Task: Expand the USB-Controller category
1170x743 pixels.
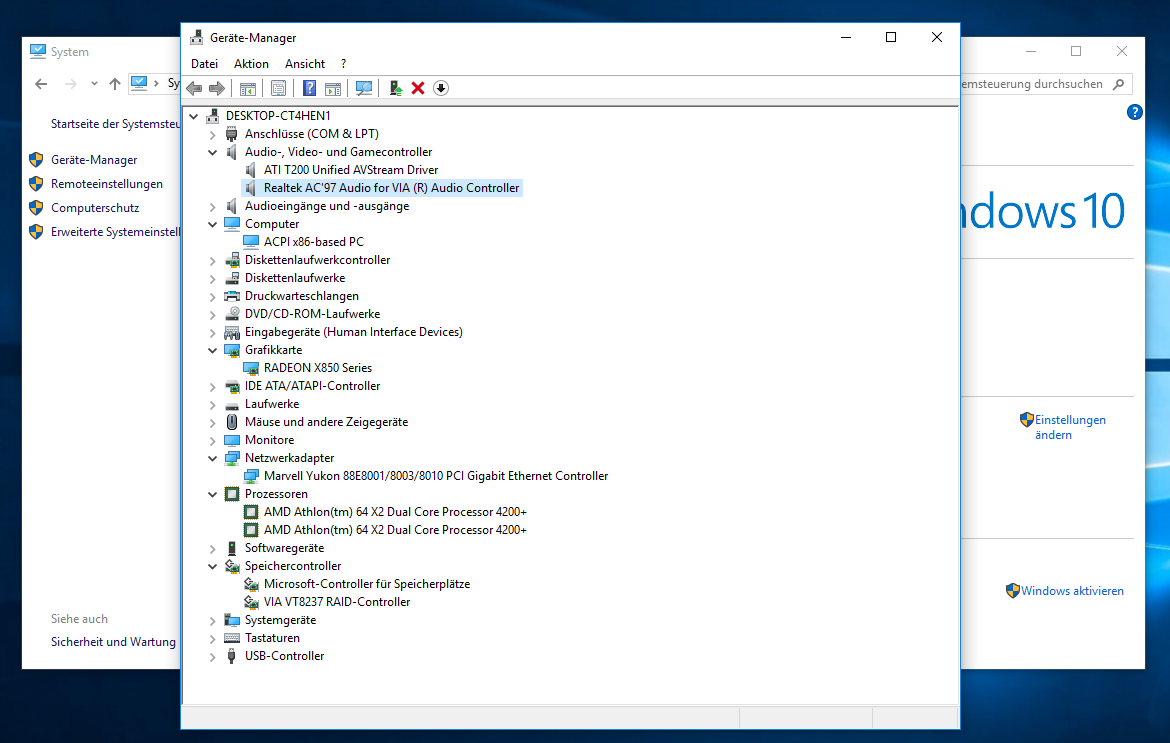Action: (x=213, y=656)
